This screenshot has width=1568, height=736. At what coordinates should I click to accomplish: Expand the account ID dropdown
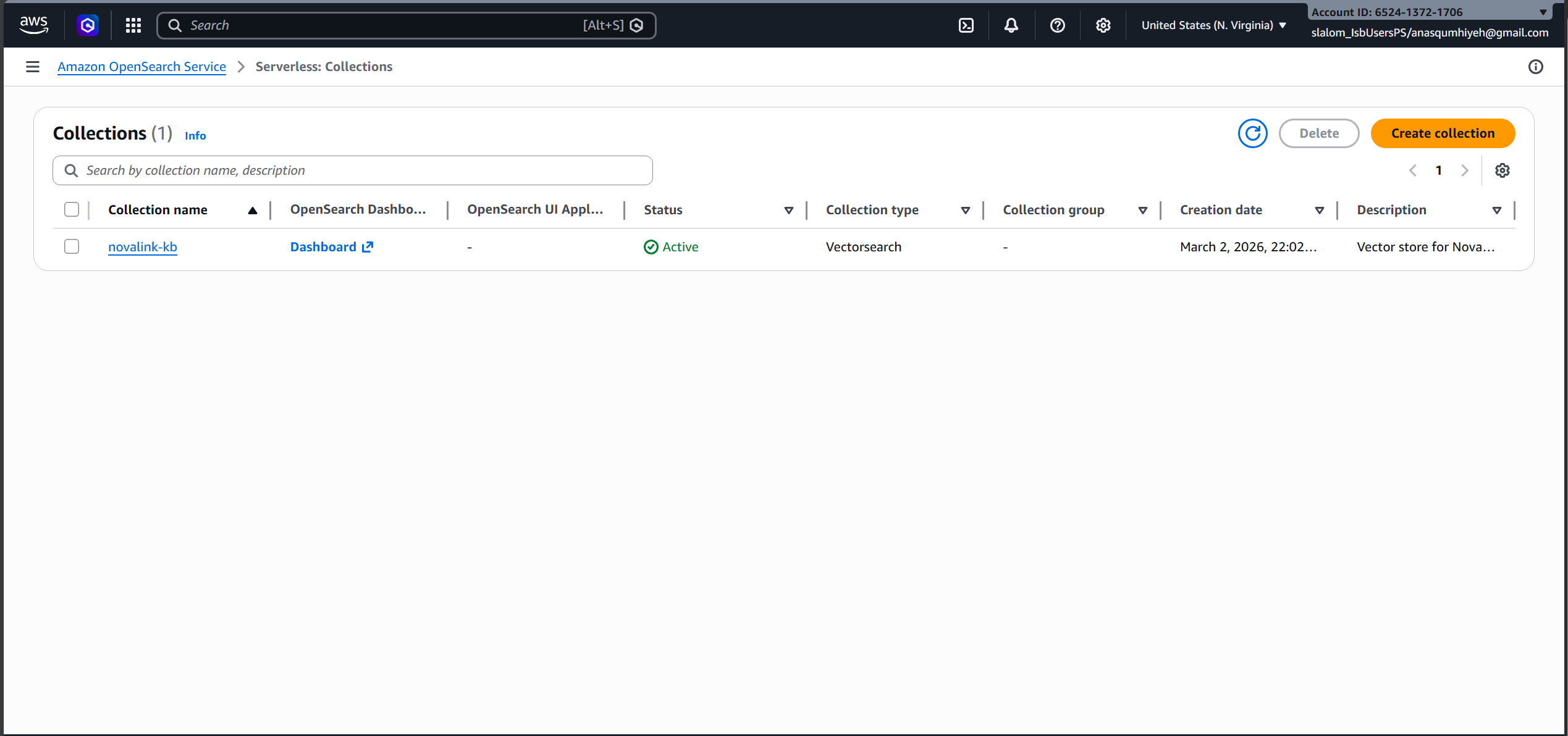click(1543, 12)
